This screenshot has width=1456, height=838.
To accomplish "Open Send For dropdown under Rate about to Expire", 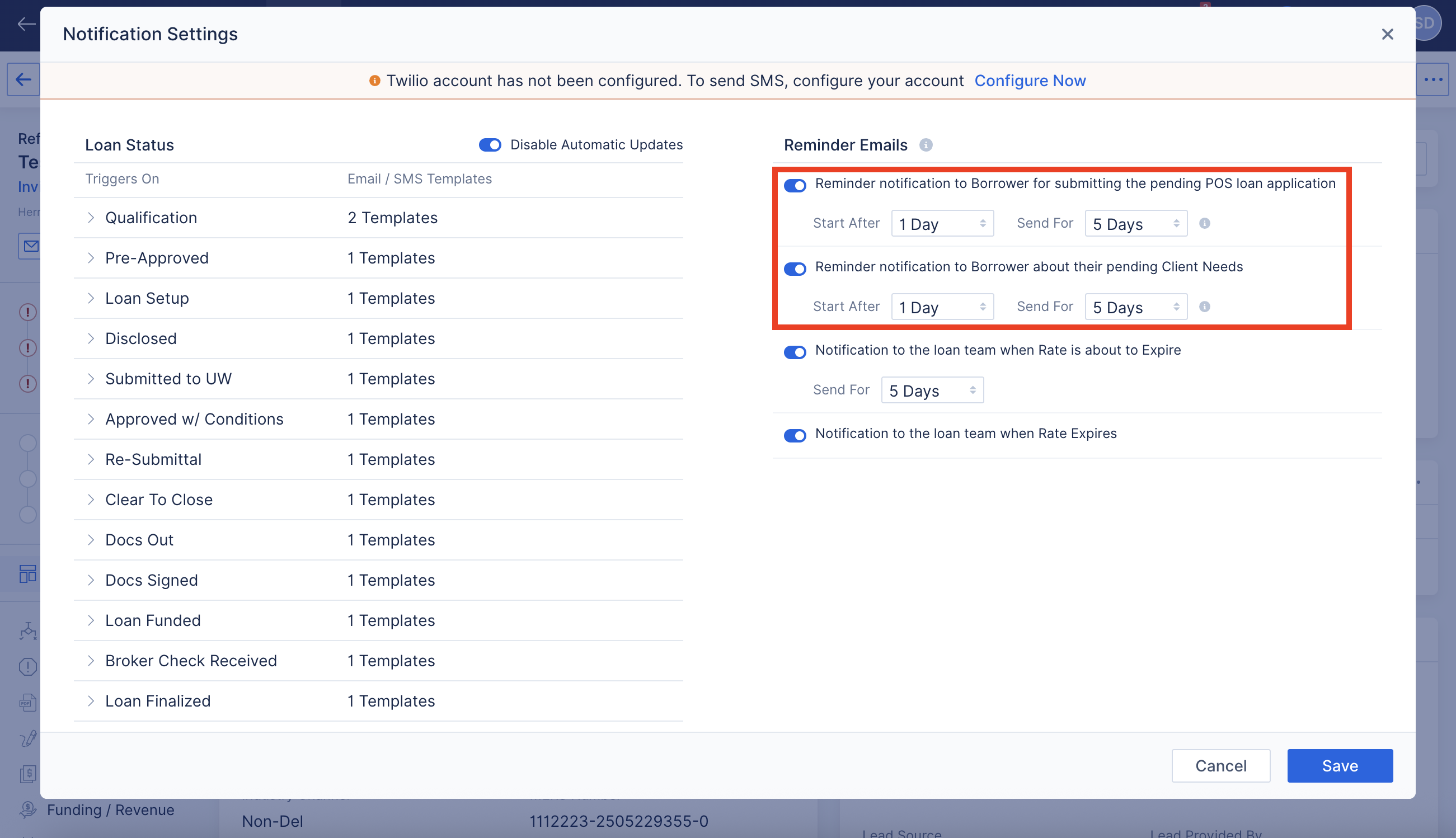I will coord(932,391).
